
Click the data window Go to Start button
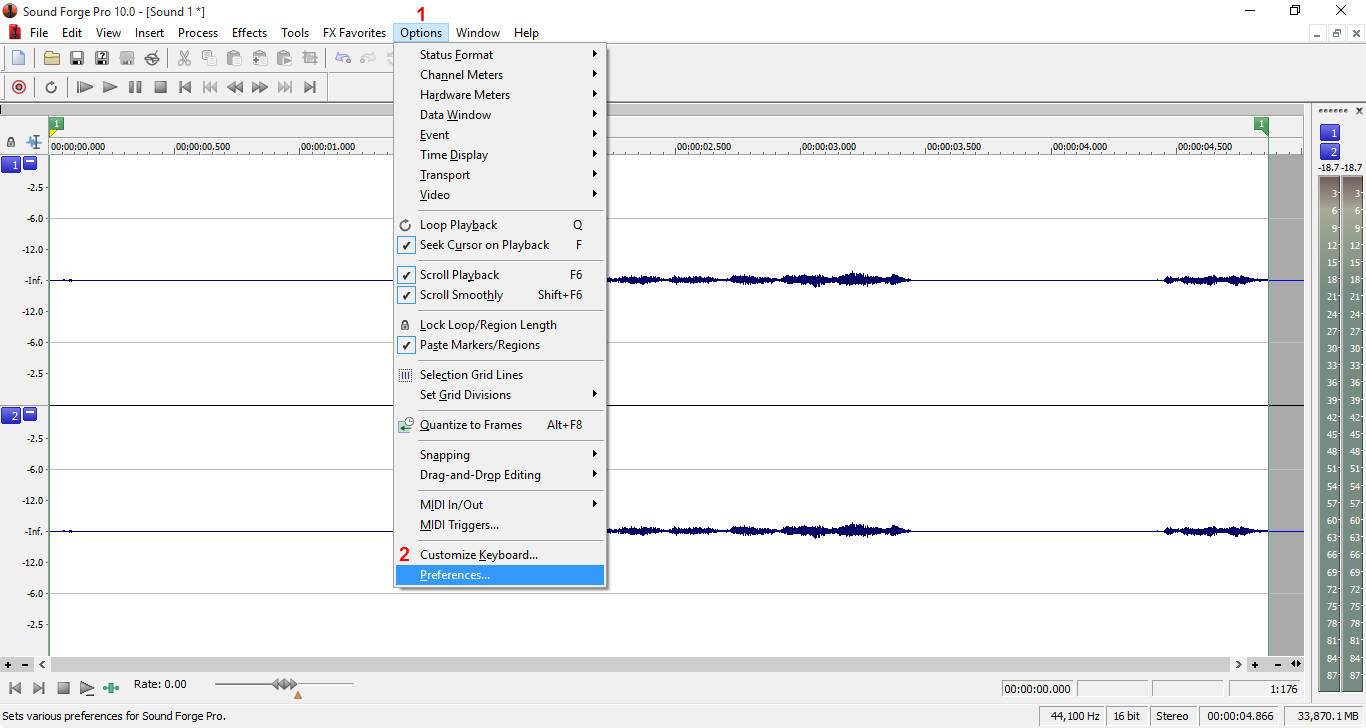point(15,688)
